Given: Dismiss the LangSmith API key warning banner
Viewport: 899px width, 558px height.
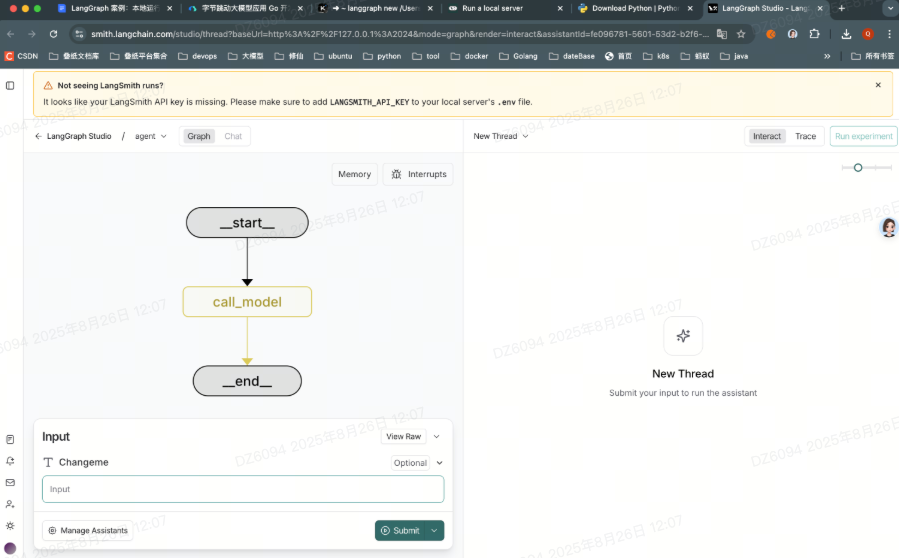Looking at the screenshot, I should (878, 85).
